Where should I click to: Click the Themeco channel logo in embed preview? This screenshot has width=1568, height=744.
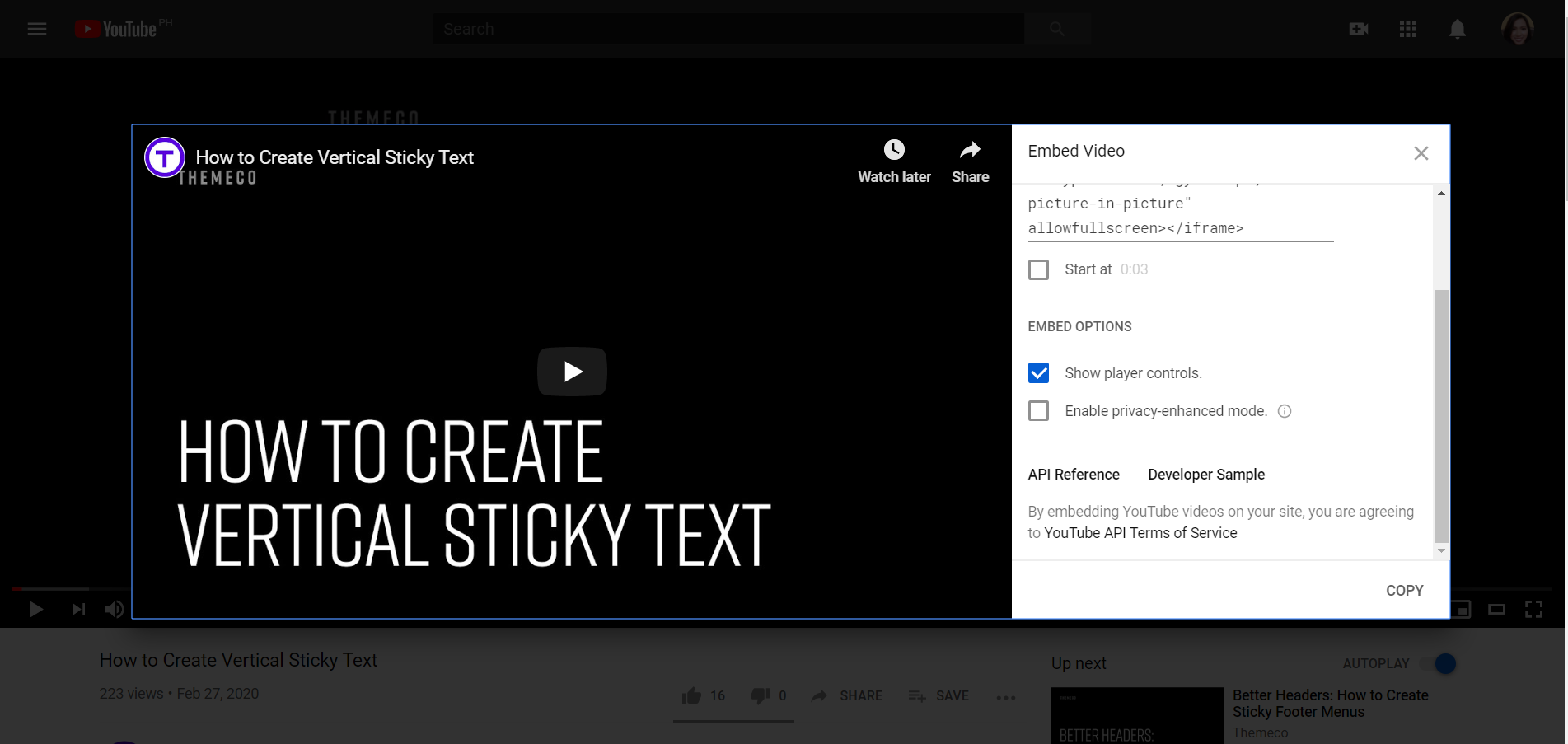tap(165, 157)
